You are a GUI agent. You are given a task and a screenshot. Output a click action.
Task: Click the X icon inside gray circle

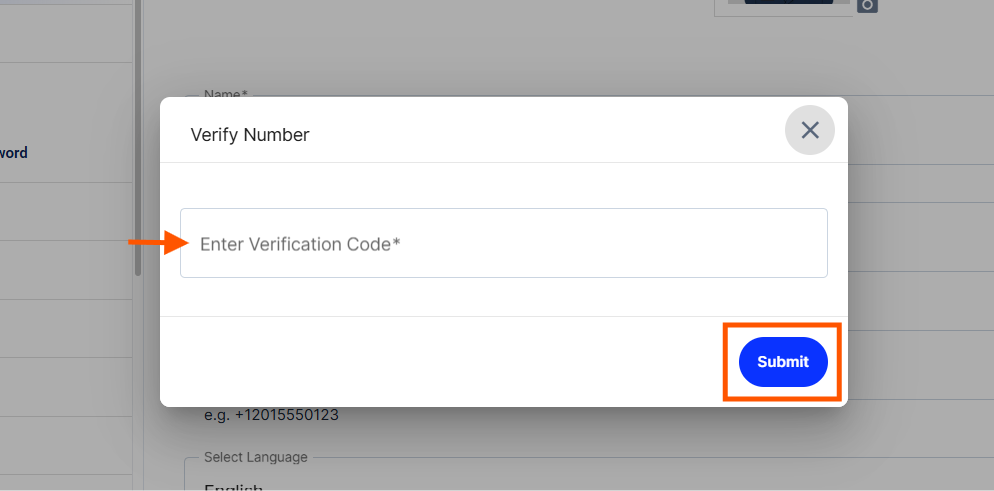pos(810,131)
